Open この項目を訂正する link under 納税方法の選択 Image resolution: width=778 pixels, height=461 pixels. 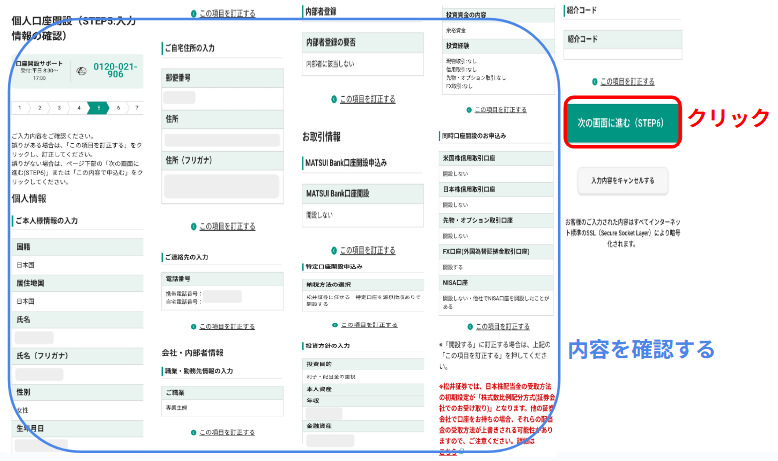[370, 325]
